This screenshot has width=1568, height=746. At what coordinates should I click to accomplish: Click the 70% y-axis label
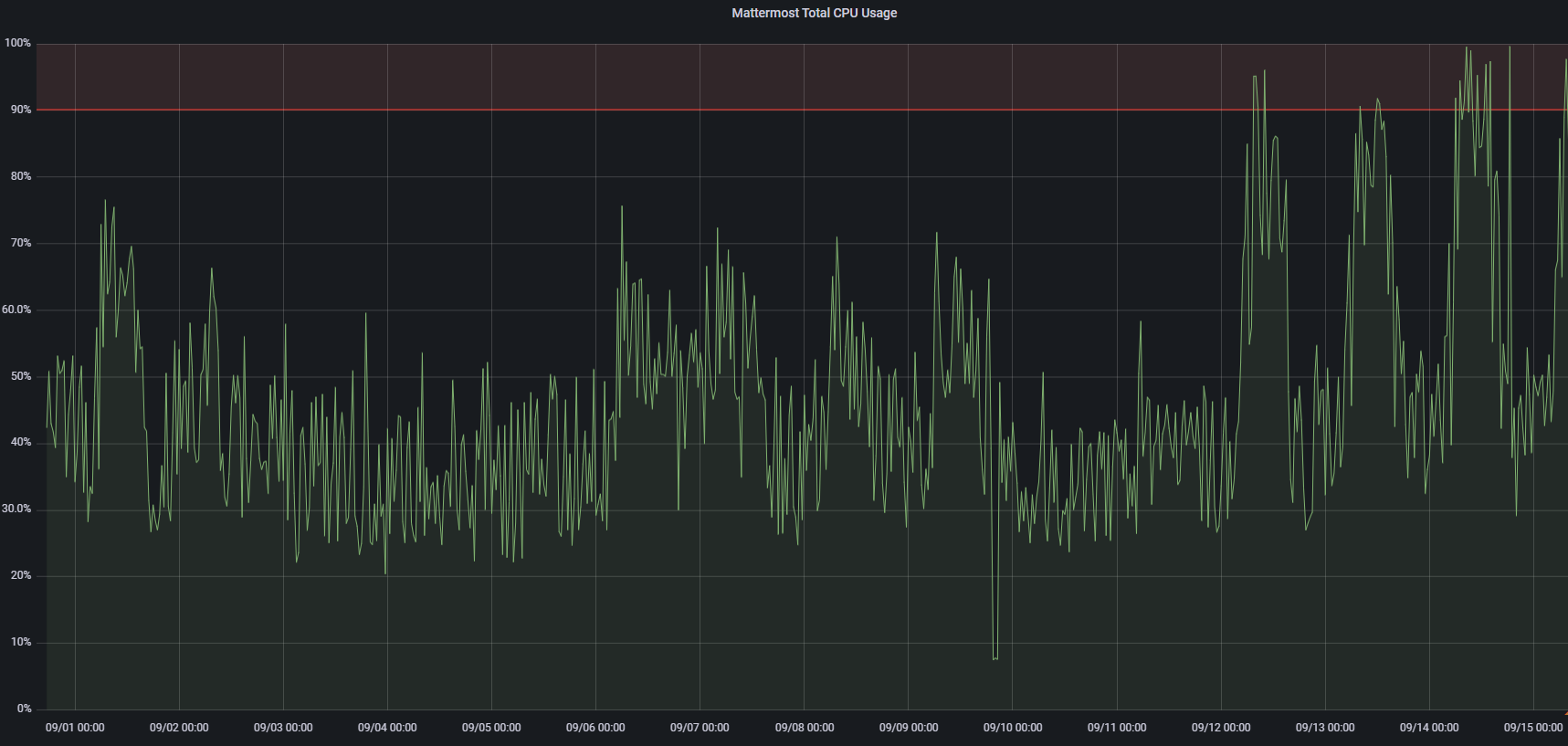(x=20, y=243)
